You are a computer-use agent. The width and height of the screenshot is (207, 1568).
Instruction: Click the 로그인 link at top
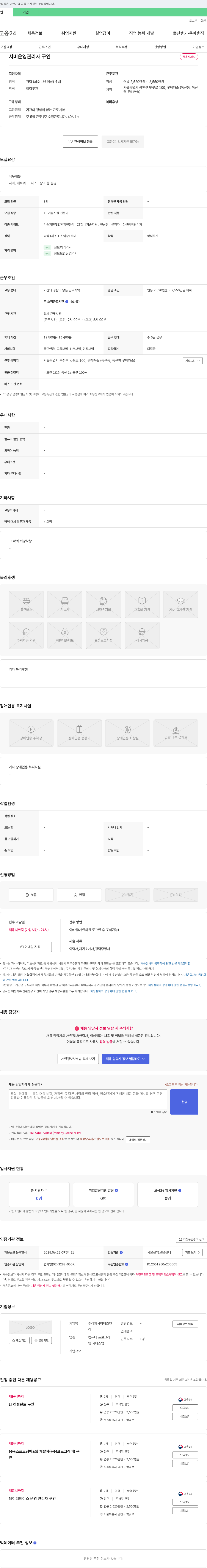tap(193, 21)
